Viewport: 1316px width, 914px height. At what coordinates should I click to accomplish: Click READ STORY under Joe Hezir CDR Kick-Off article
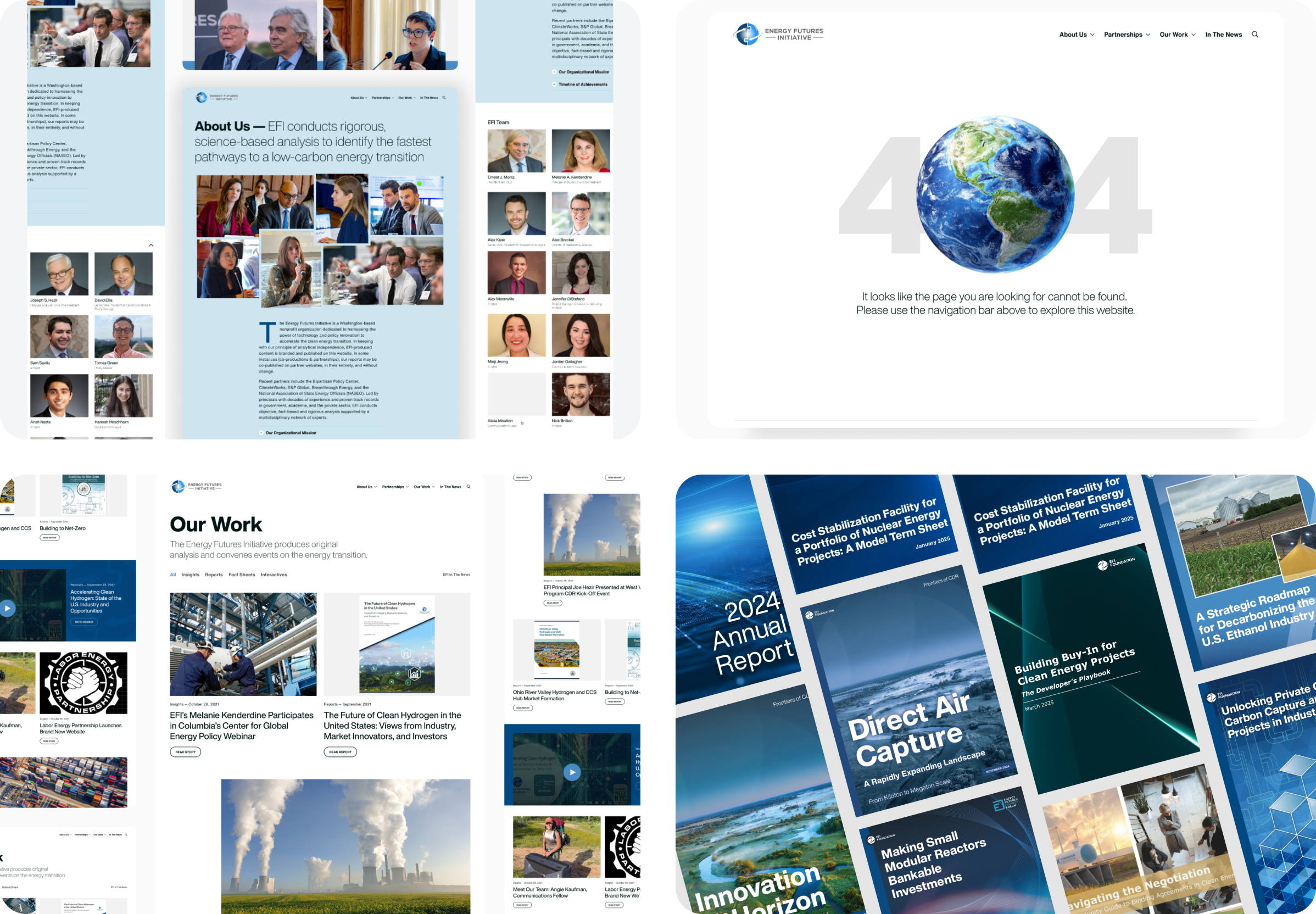click(x=553, y=603)
